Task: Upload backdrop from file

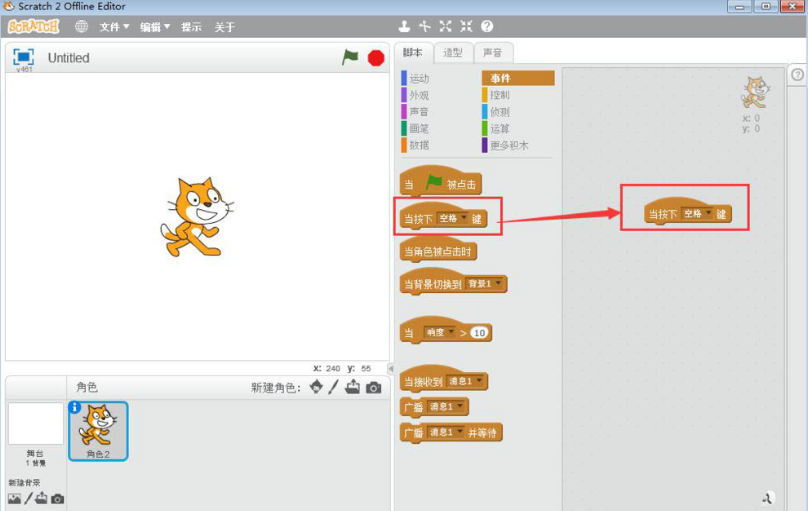Action: coord(42,498)
